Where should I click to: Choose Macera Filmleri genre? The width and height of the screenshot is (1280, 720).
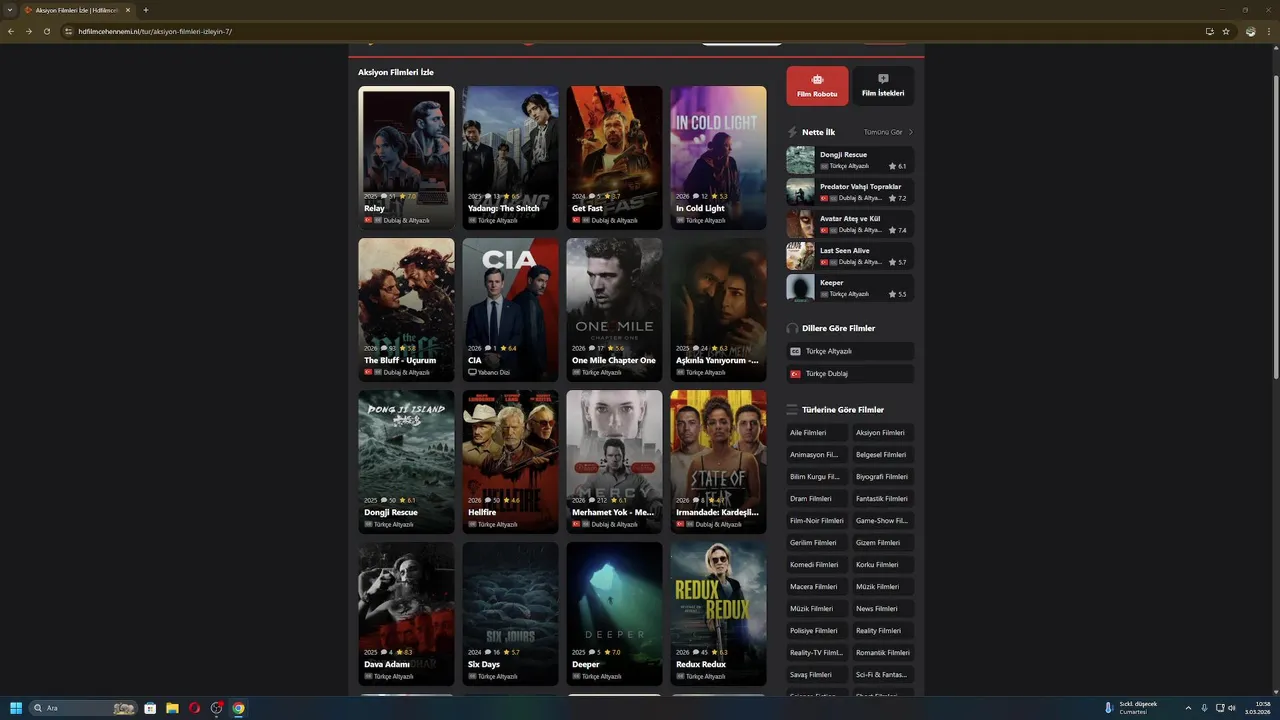[817, 587]
